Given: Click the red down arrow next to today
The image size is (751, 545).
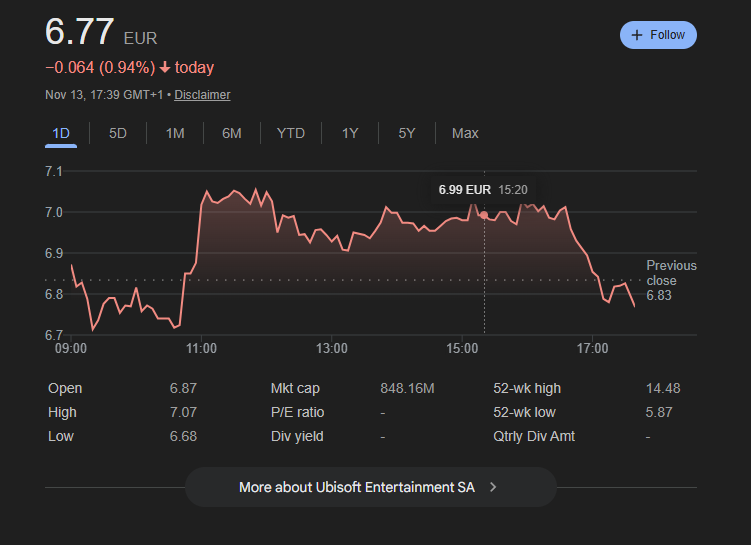Looking at the screenshot, I should pyautogui.click(x=165, y=68).
